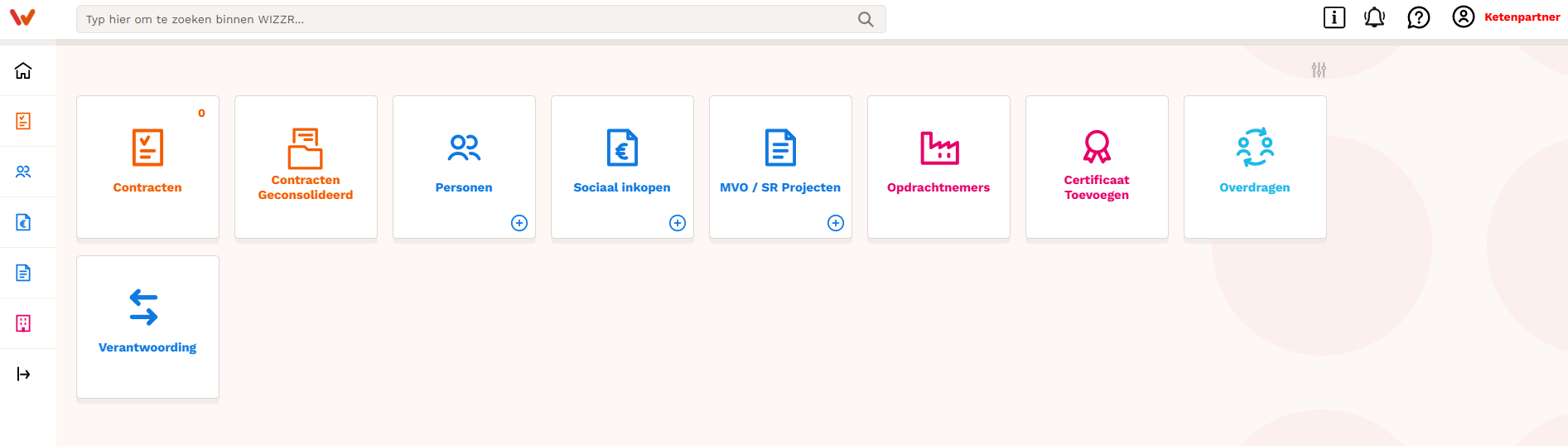Click the Sociaal inkopen euro document icon
The height and width of the screenshot is (446, 1568).
(622, 148)
